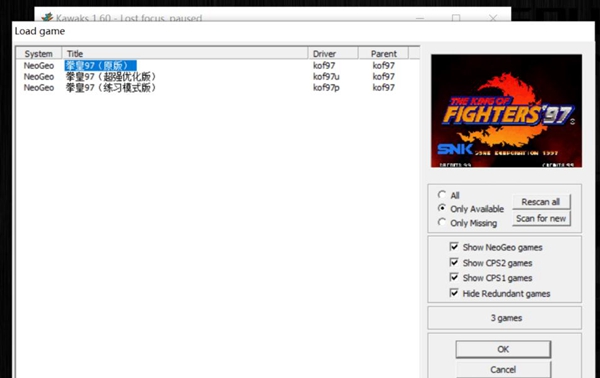Sort list by Driver column header
Image resolution: width=600 pixels, height=378 pixels.
point(333,54)
